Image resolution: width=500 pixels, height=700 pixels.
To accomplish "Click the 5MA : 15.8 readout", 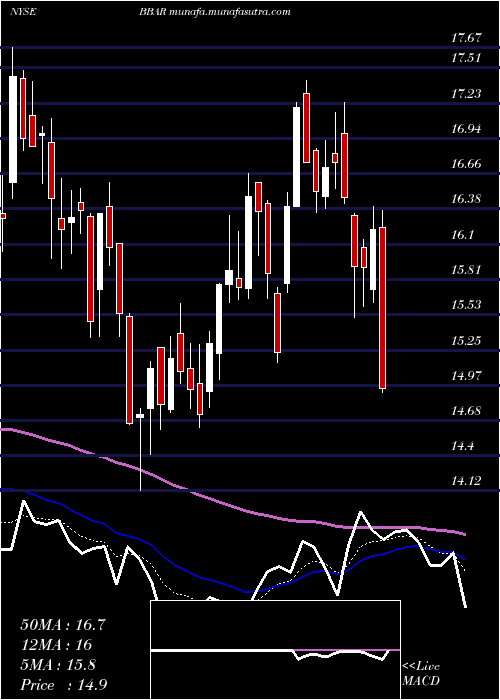I will [58, 665].
